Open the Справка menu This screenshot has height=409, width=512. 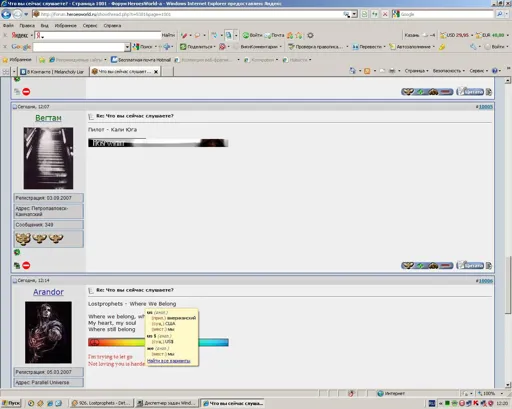pos(112,25)
